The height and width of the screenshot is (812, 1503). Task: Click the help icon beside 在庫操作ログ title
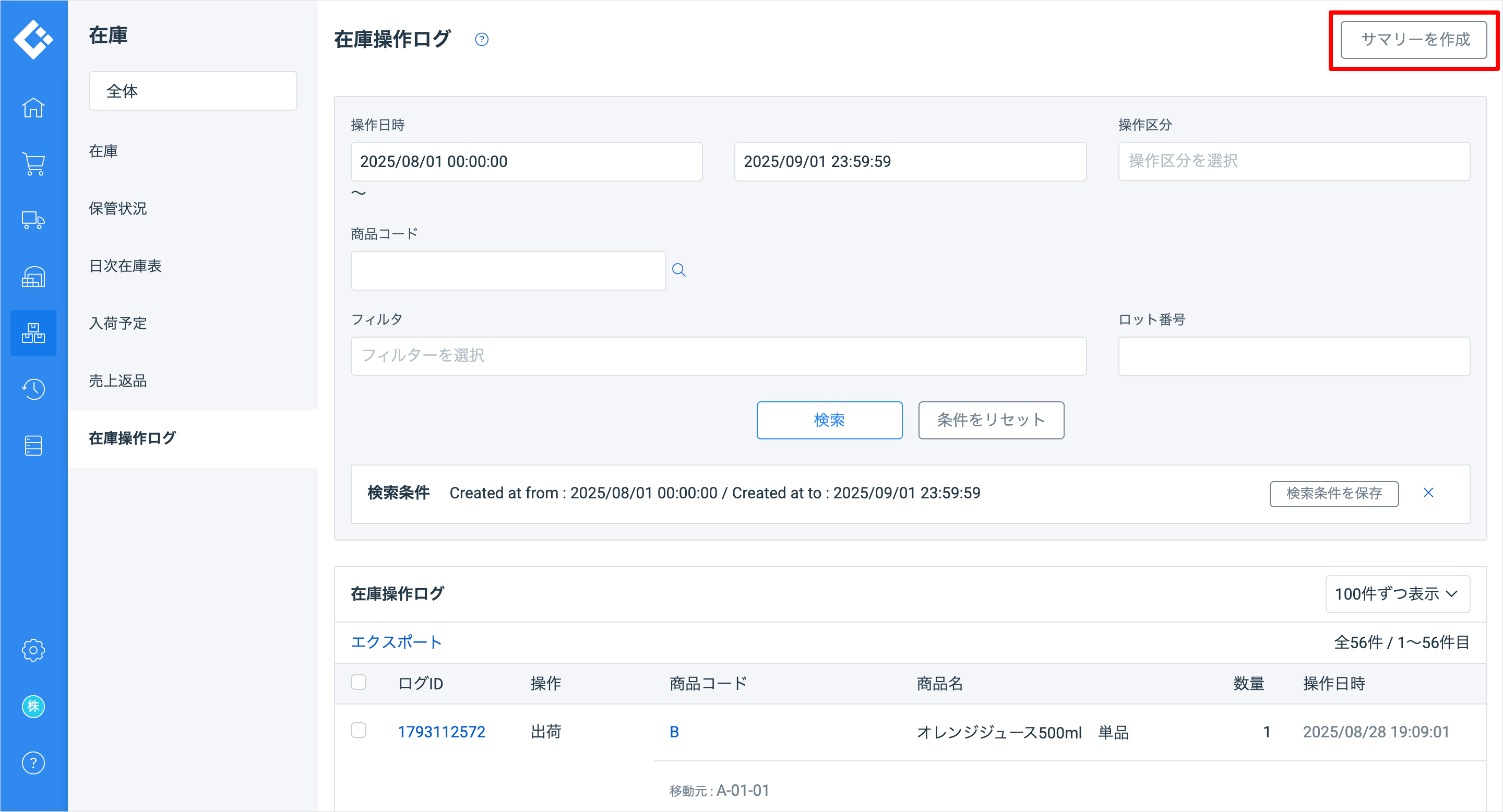point(481,40)
